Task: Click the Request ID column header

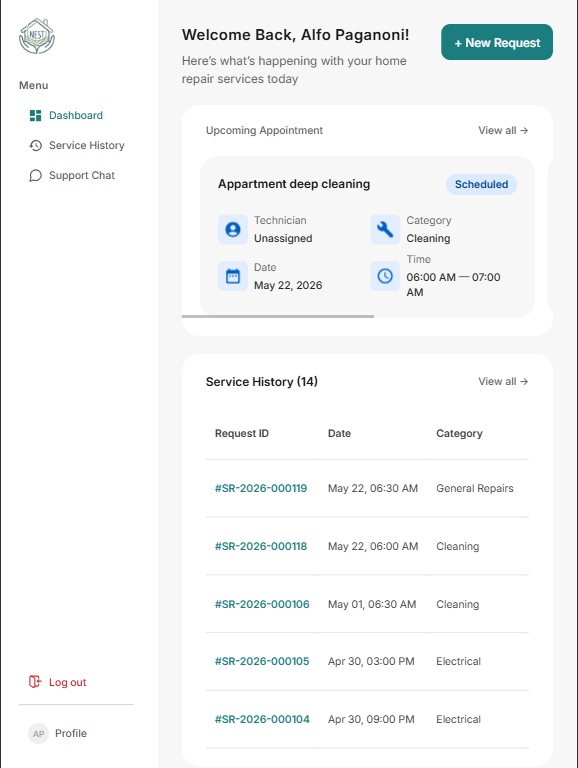Action: 241,433
